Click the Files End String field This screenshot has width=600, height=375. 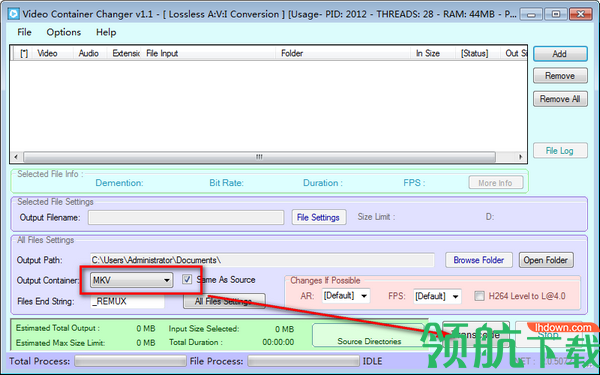(127, 301)
